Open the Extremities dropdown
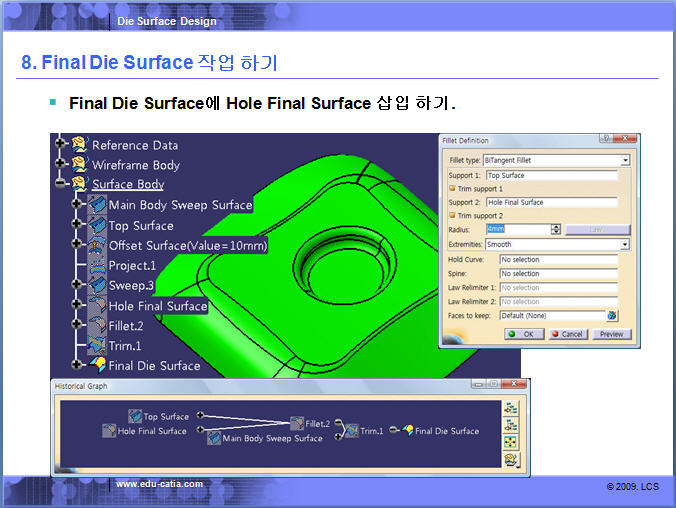676x508 pixels. [625, 244]
